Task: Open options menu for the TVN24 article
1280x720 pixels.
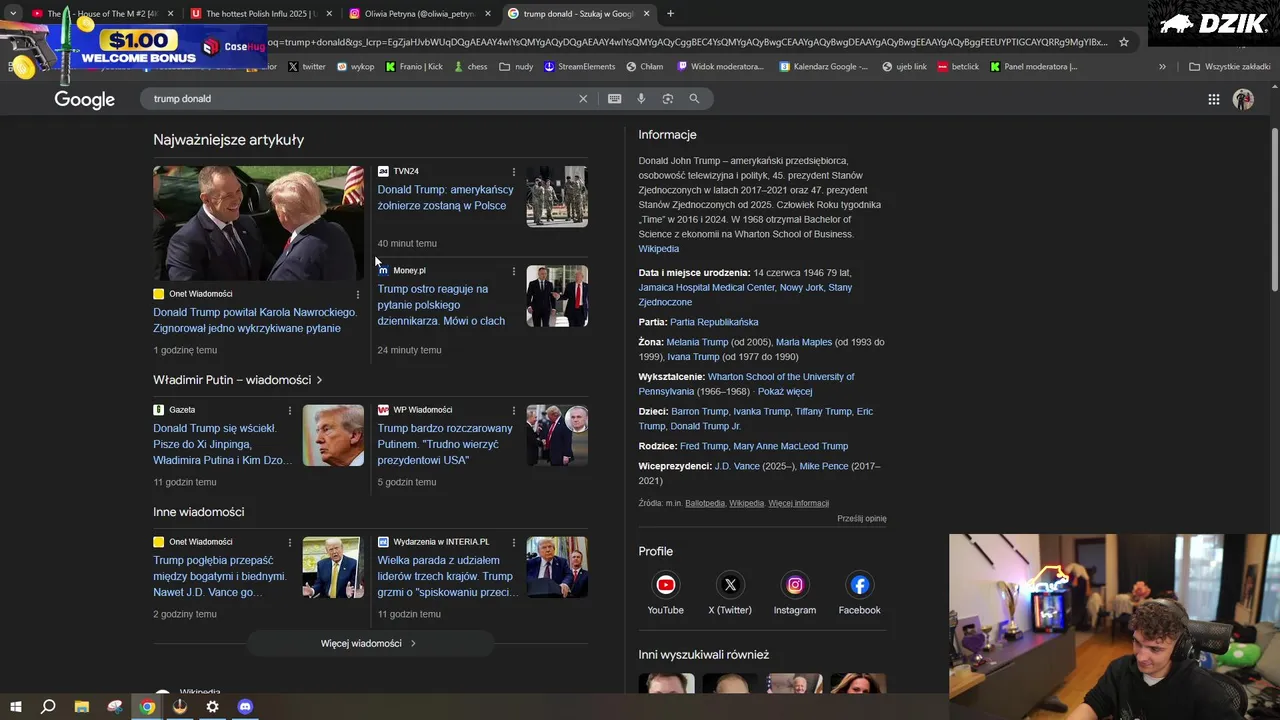Action: click(514, 172)
